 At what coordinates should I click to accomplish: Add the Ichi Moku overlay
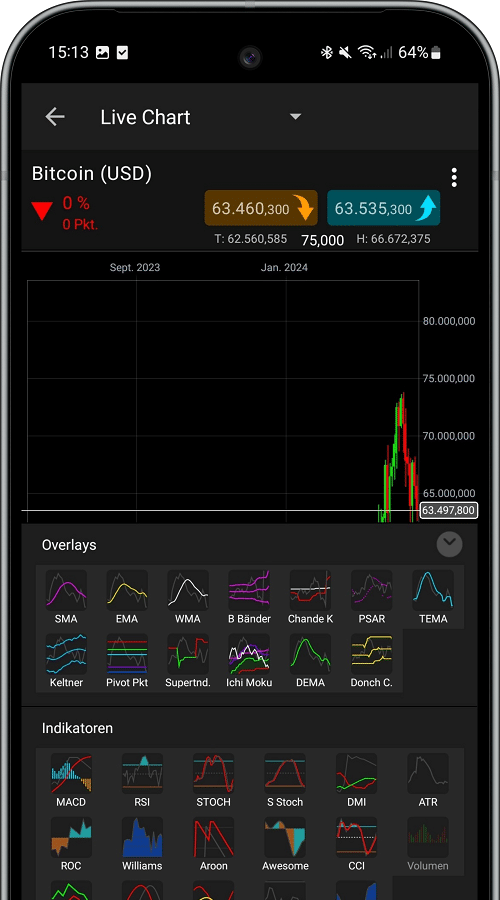[x=249, y=661]
